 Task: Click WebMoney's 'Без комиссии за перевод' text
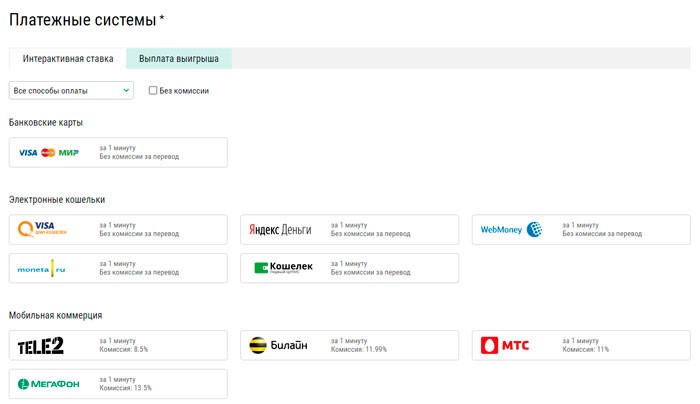[602, 233]
